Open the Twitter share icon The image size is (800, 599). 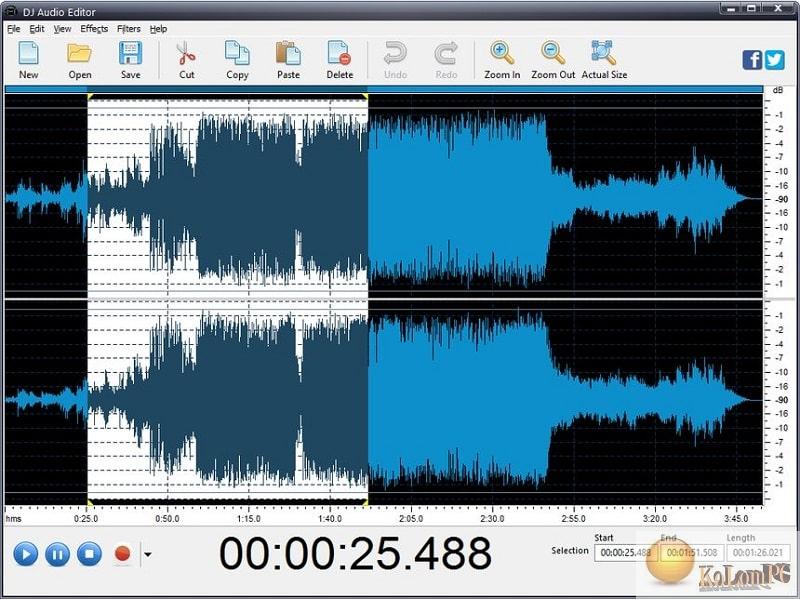(x=774, y=60)
